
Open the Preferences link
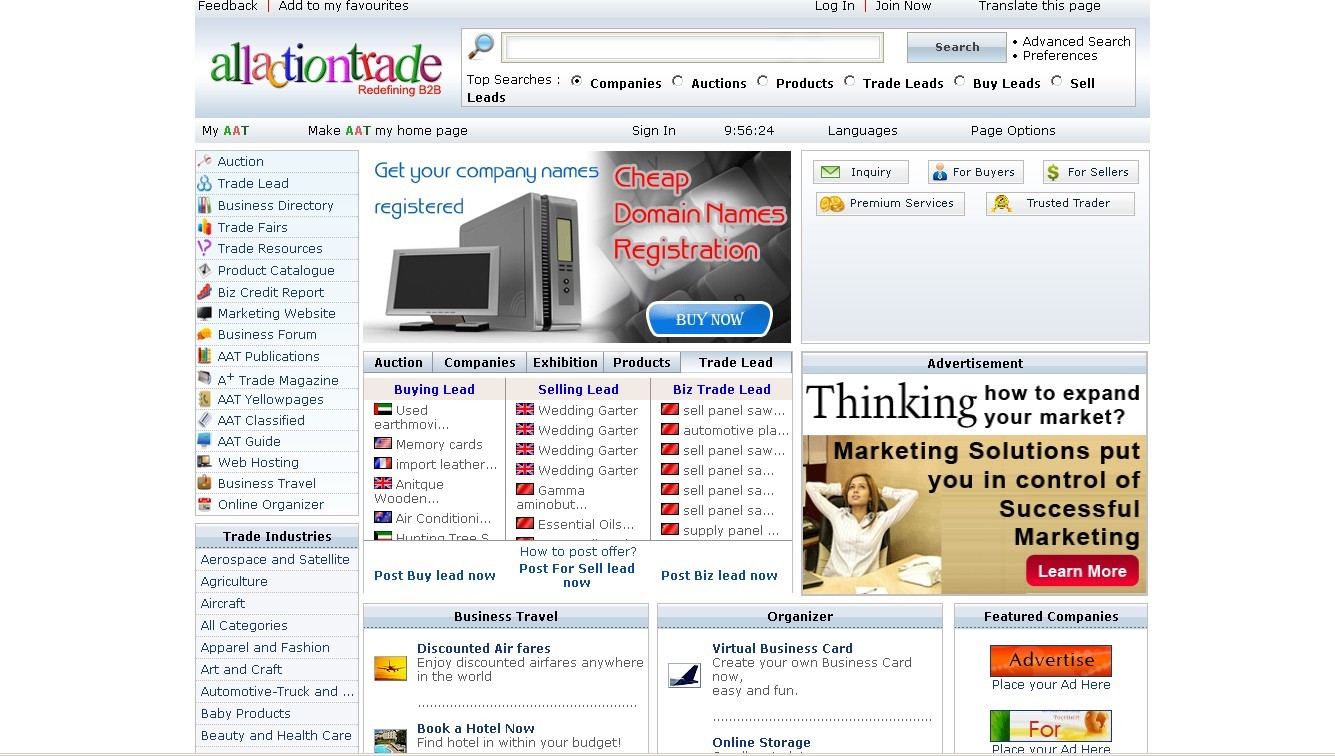point(1060,56)
